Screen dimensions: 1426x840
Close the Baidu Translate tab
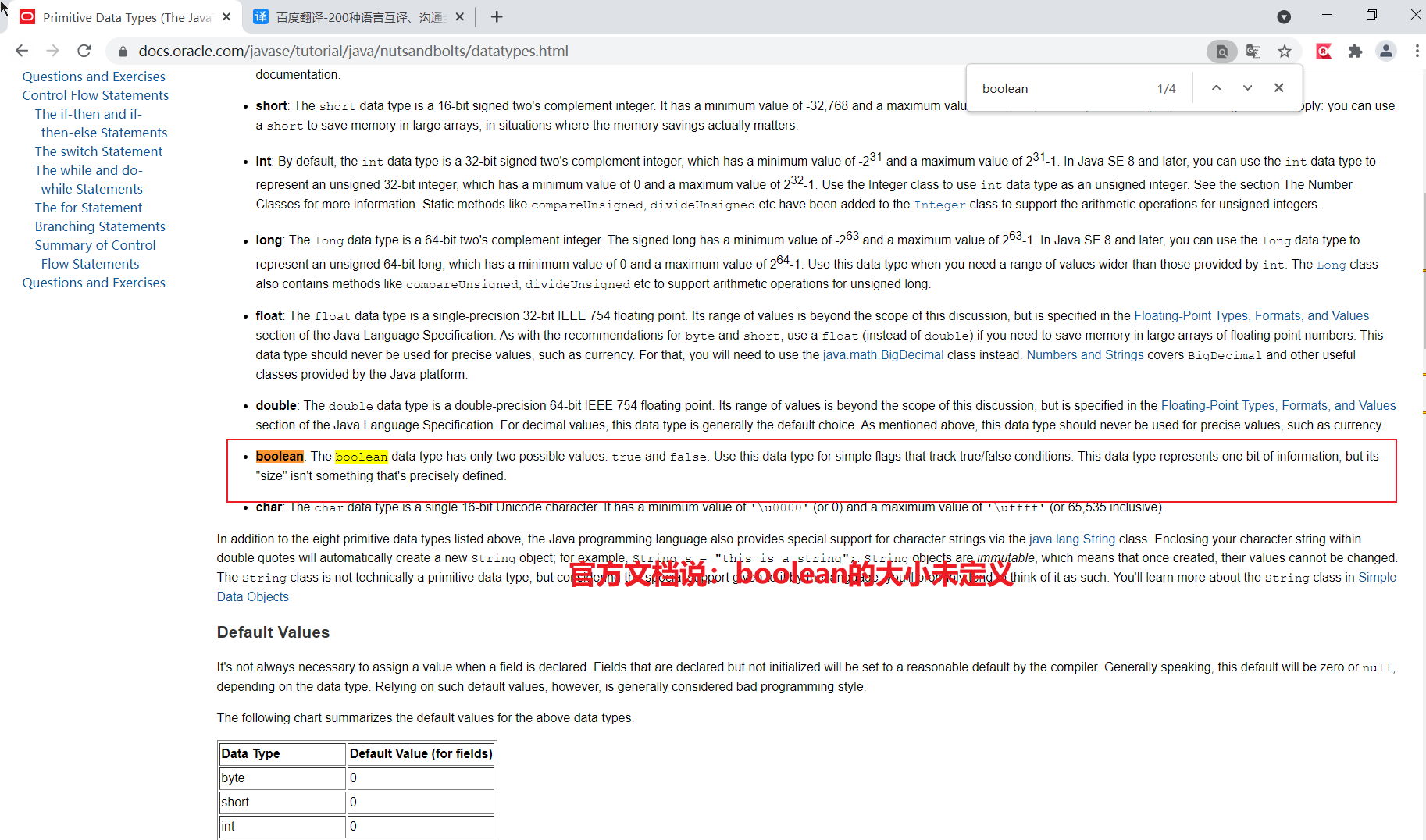click(460, 16)
